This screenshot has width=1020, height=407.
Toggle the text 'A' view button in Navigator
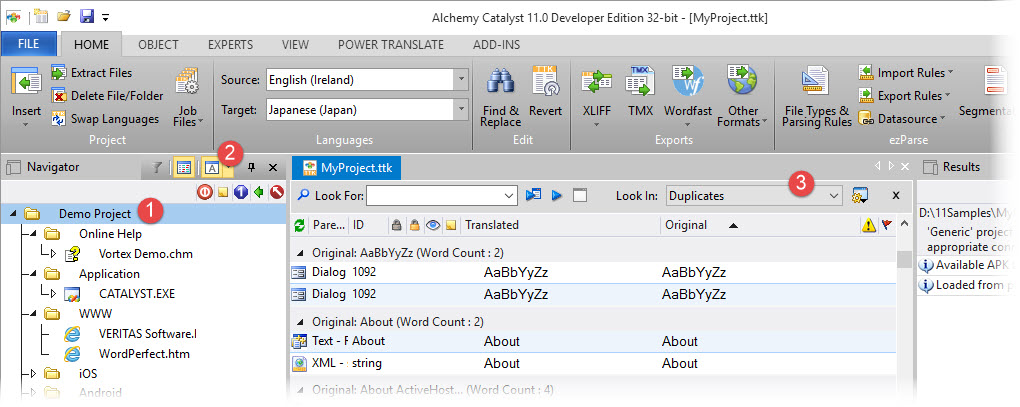point(212,168)
